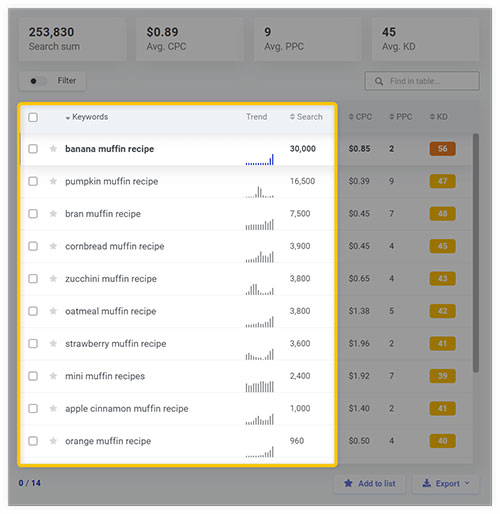This screenshot has width=500, height=514.
Task: Open trend chart for mini muffin recipes
Action: coord(260,387)
